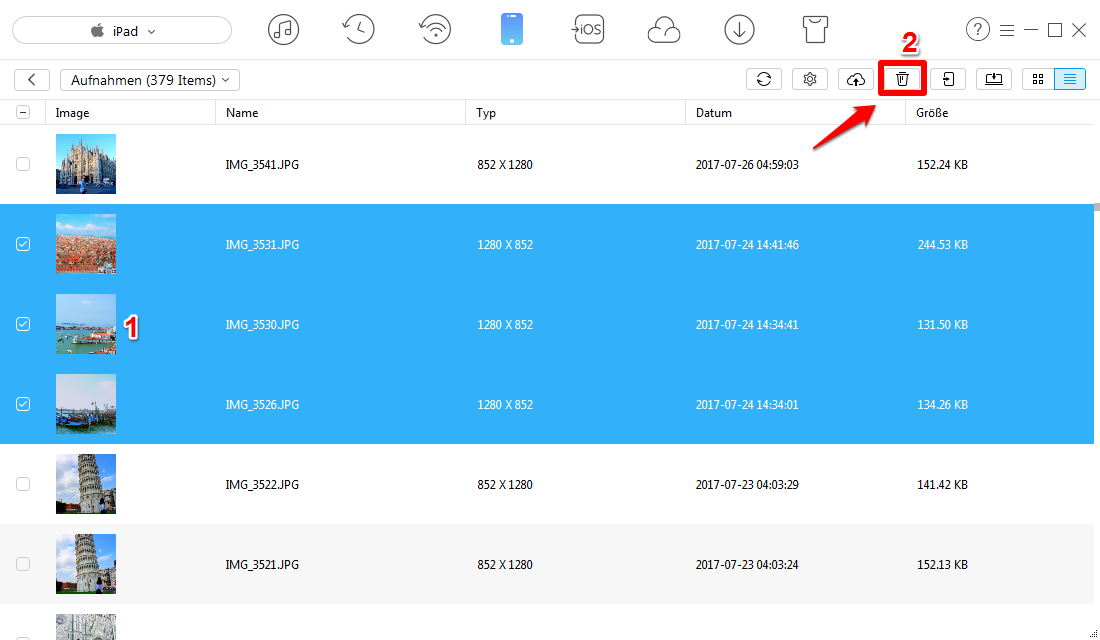The width and height of the screenshot is (1100, 640).
Task: Click the size value 152.24 KB
Action: click(x=942, y=165)
